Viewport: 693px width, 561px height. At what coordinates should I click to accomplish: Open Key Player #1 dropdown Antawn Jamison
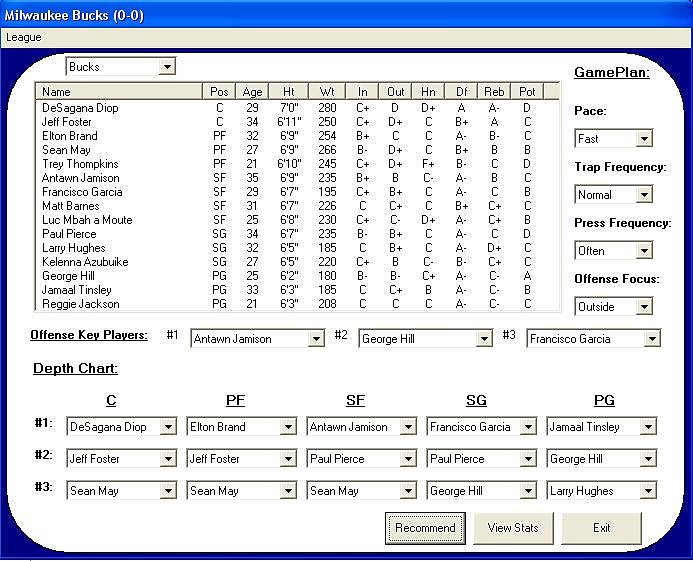coord(258,339)
